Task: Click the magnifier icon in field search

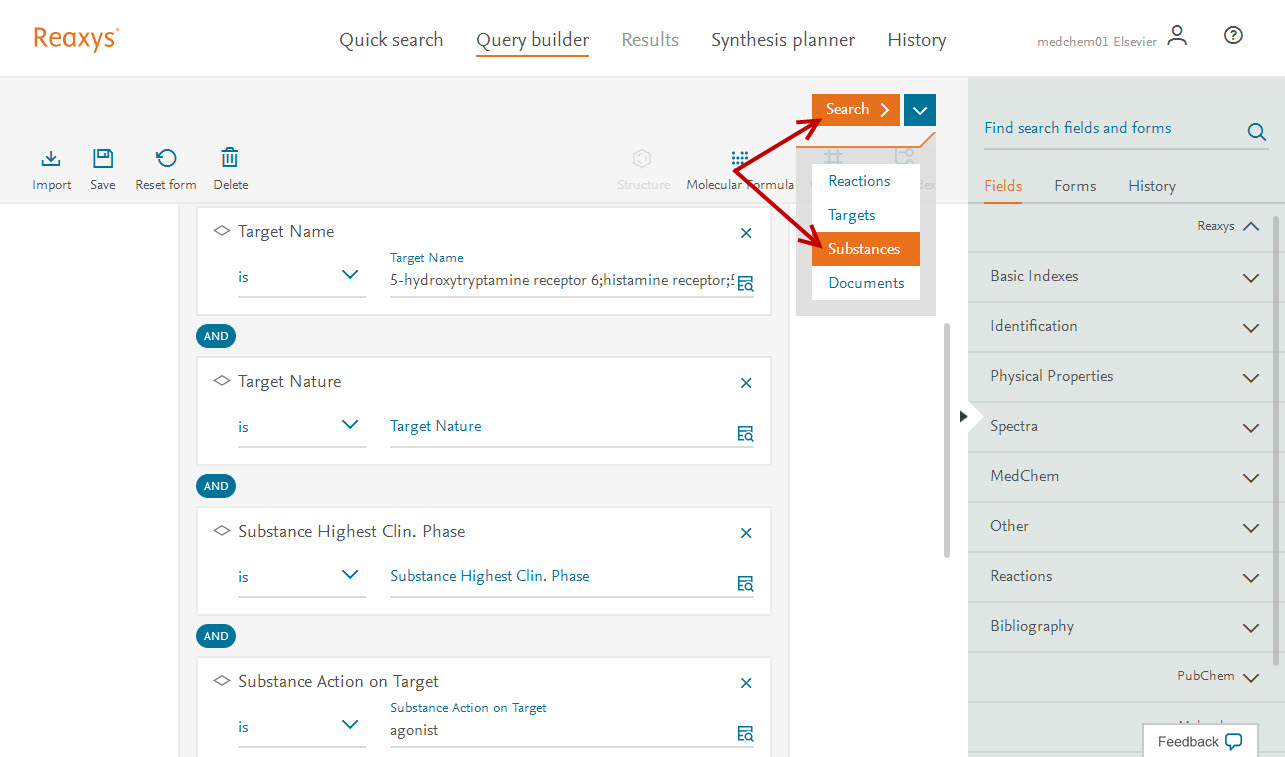Action: (1256, 132)
